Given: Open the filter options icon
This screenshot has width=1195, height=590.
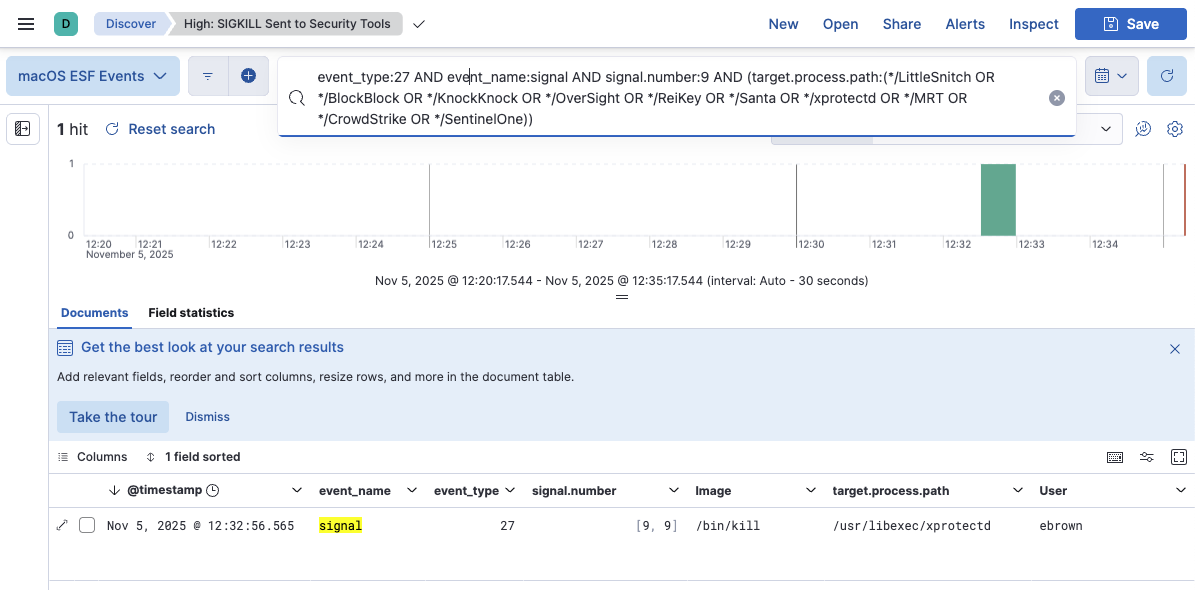Looking at the screenshot, I should (x=208, y=76).
